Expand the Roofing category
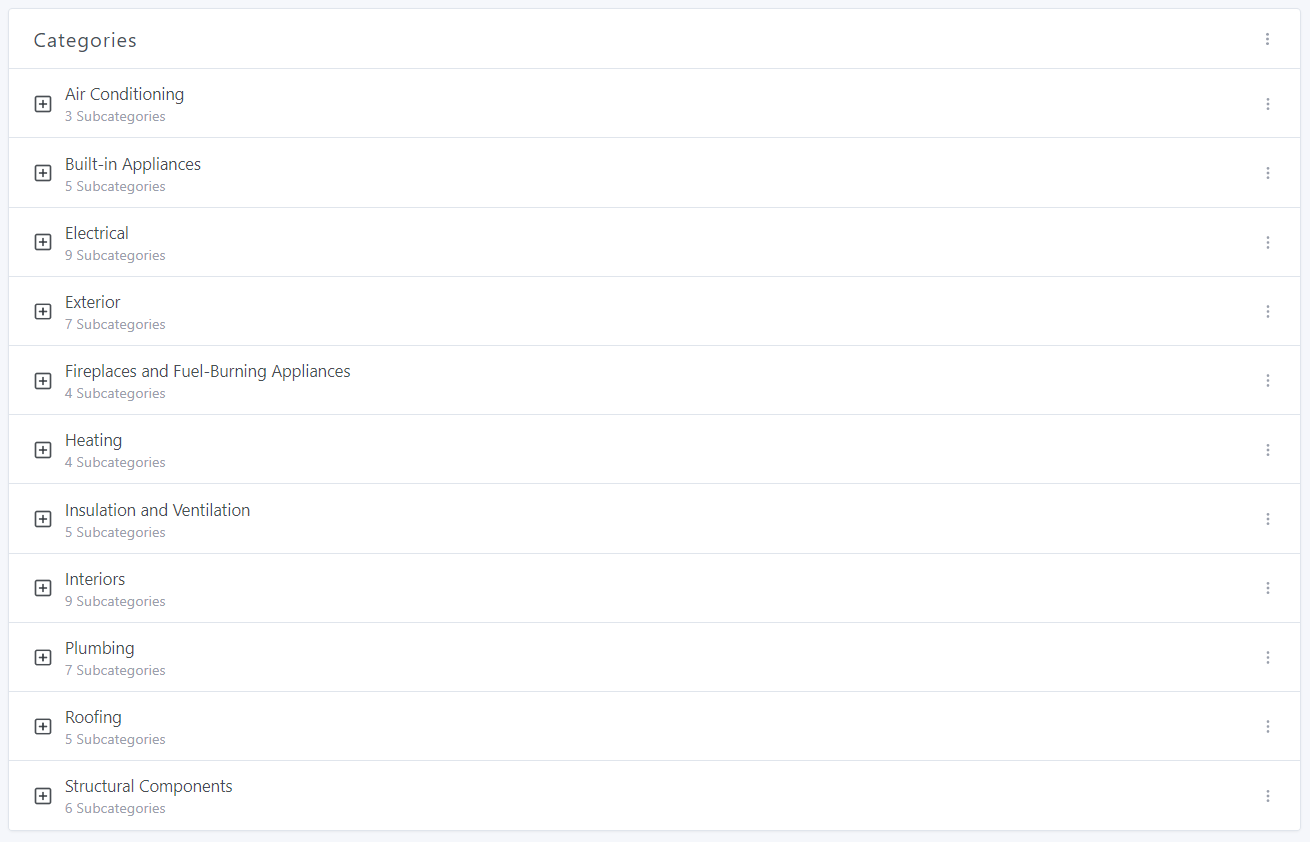The image size is (1310, 842). [x=43, y=727]
